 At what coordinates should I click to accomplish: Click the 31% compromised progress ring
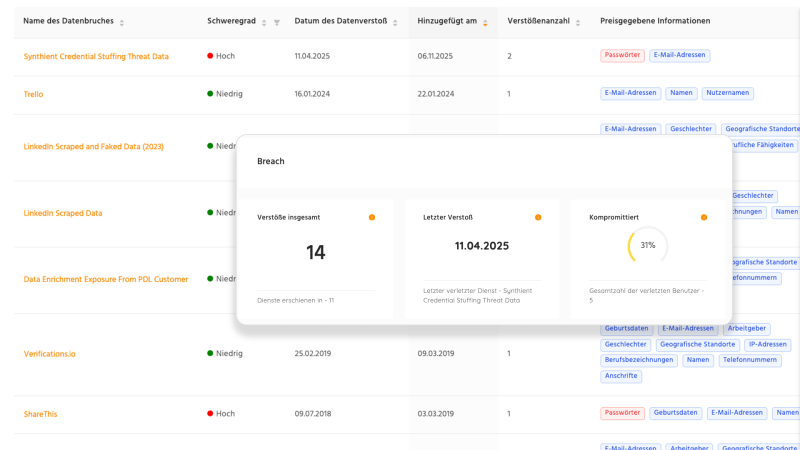pos(647,245)
